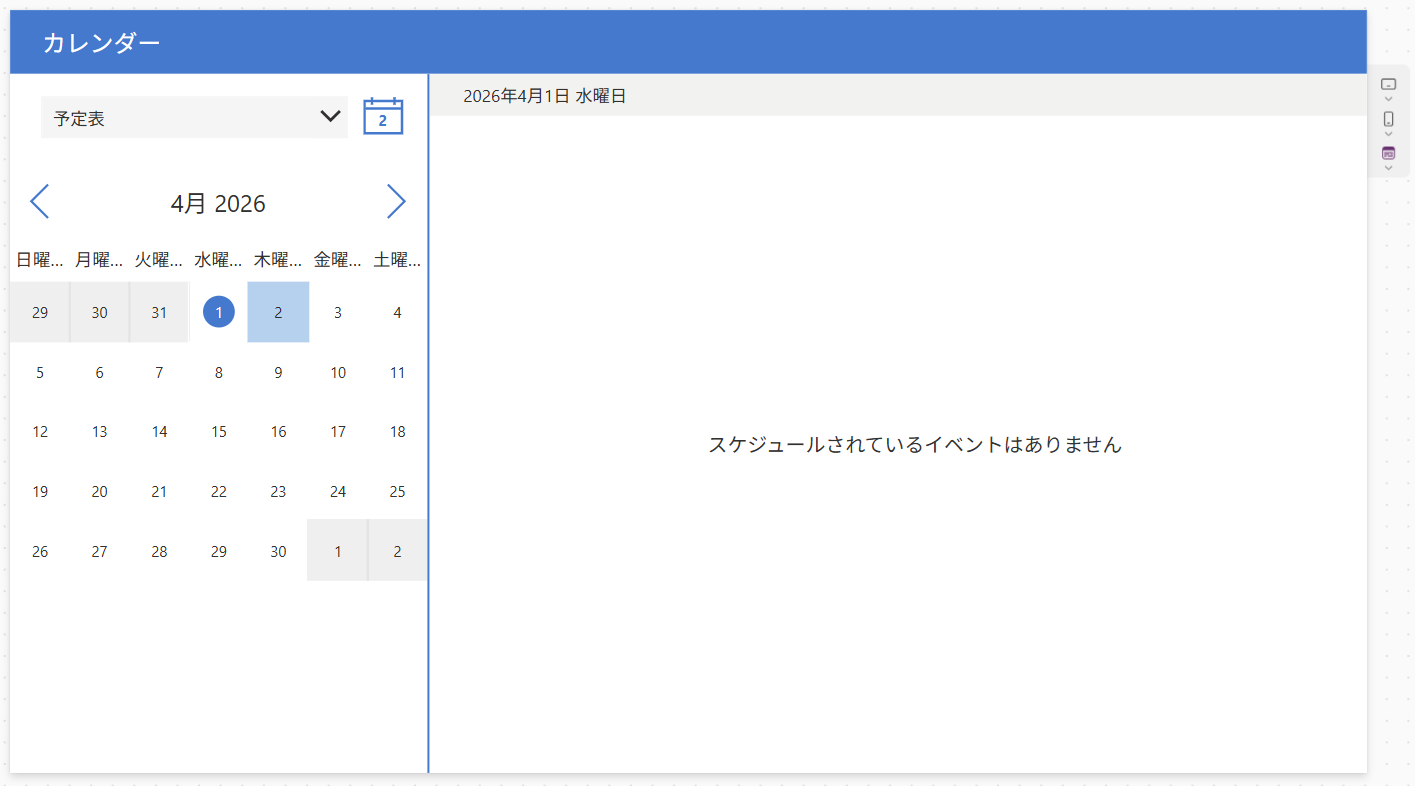
Task: Click the tablet layout icon
Action: coord(1388,84)
